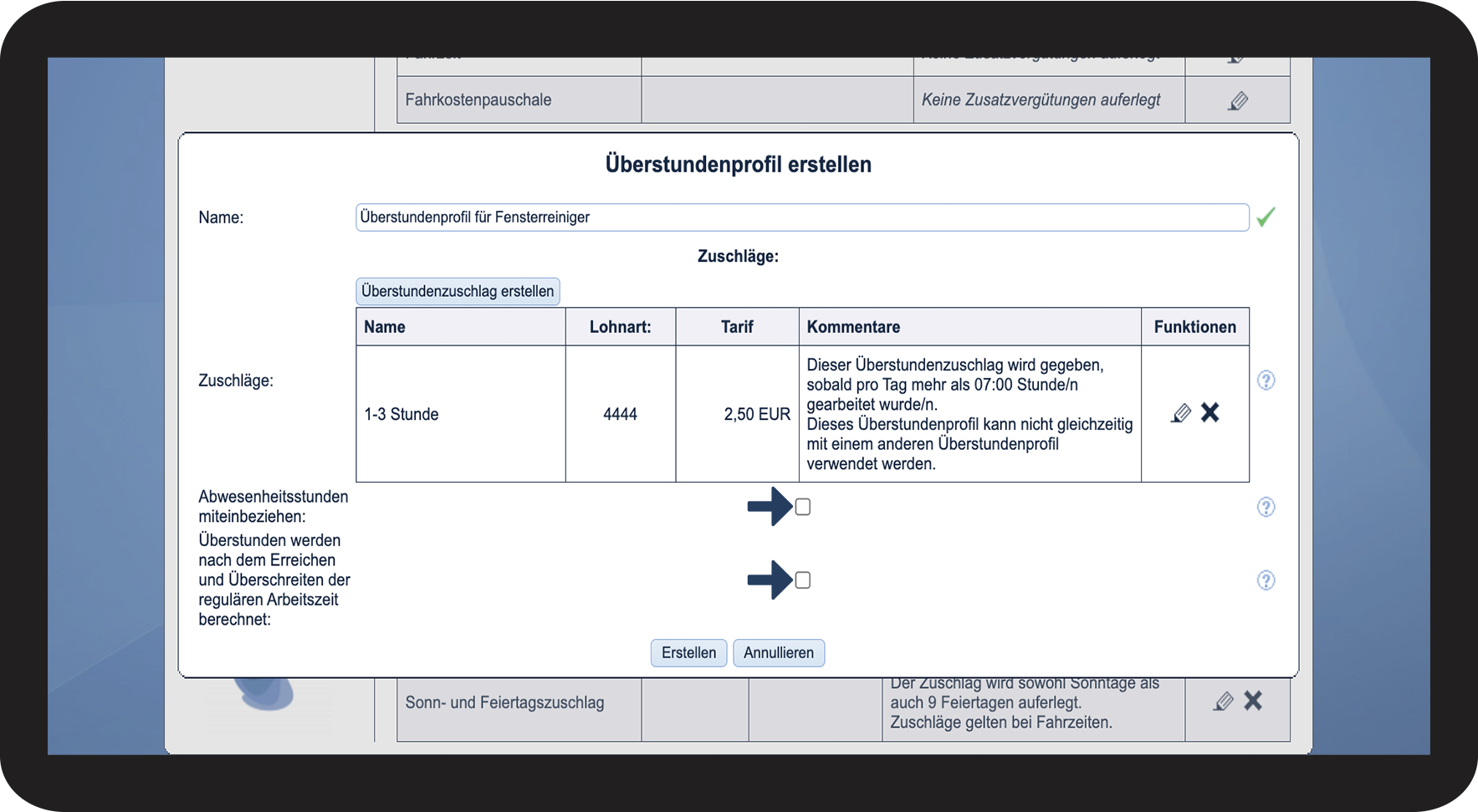Click the Erstellen button

689,653
